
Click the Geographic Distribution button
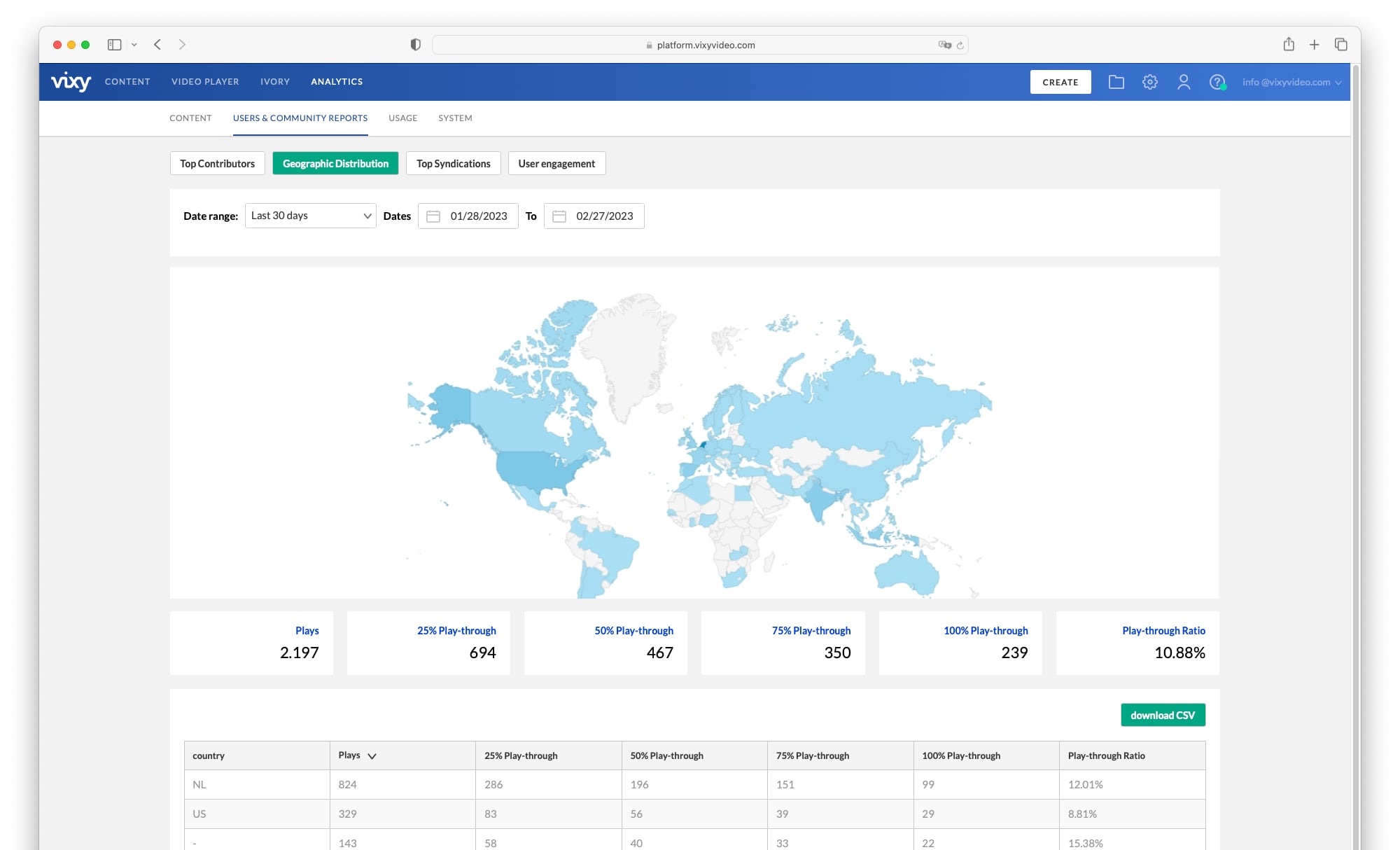pyautogui.click(x=335, y=163)
